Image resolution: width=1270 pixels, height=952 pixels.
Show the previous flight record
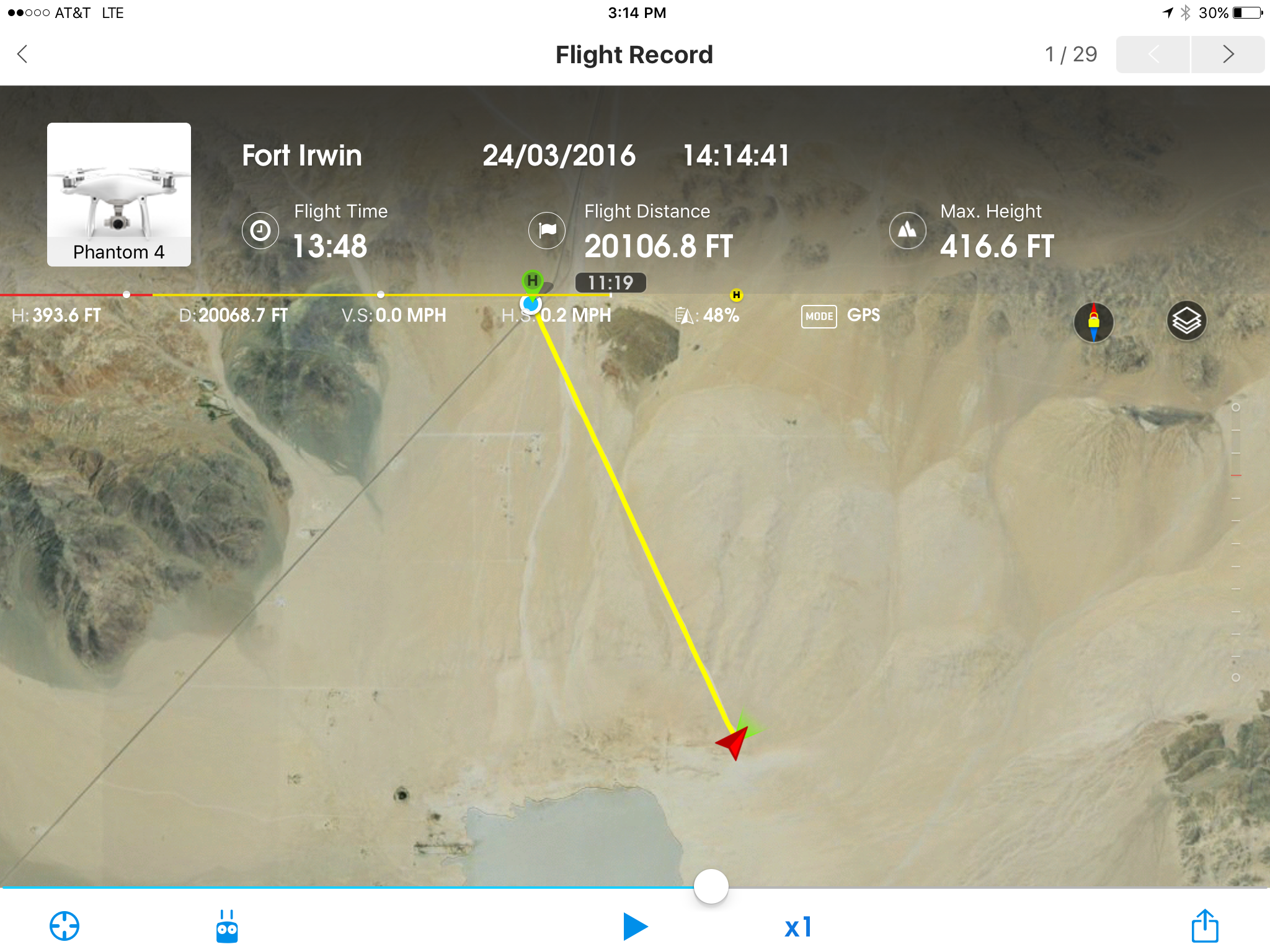pos(1153,55)
